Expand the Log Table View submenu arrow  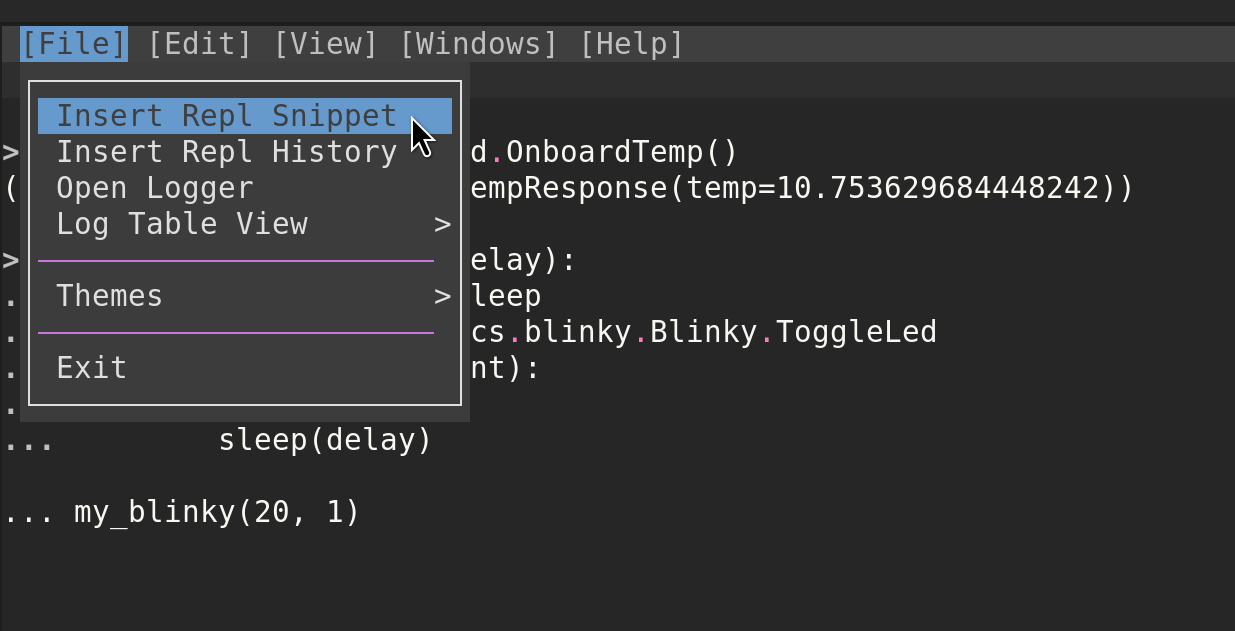(443, 225)
